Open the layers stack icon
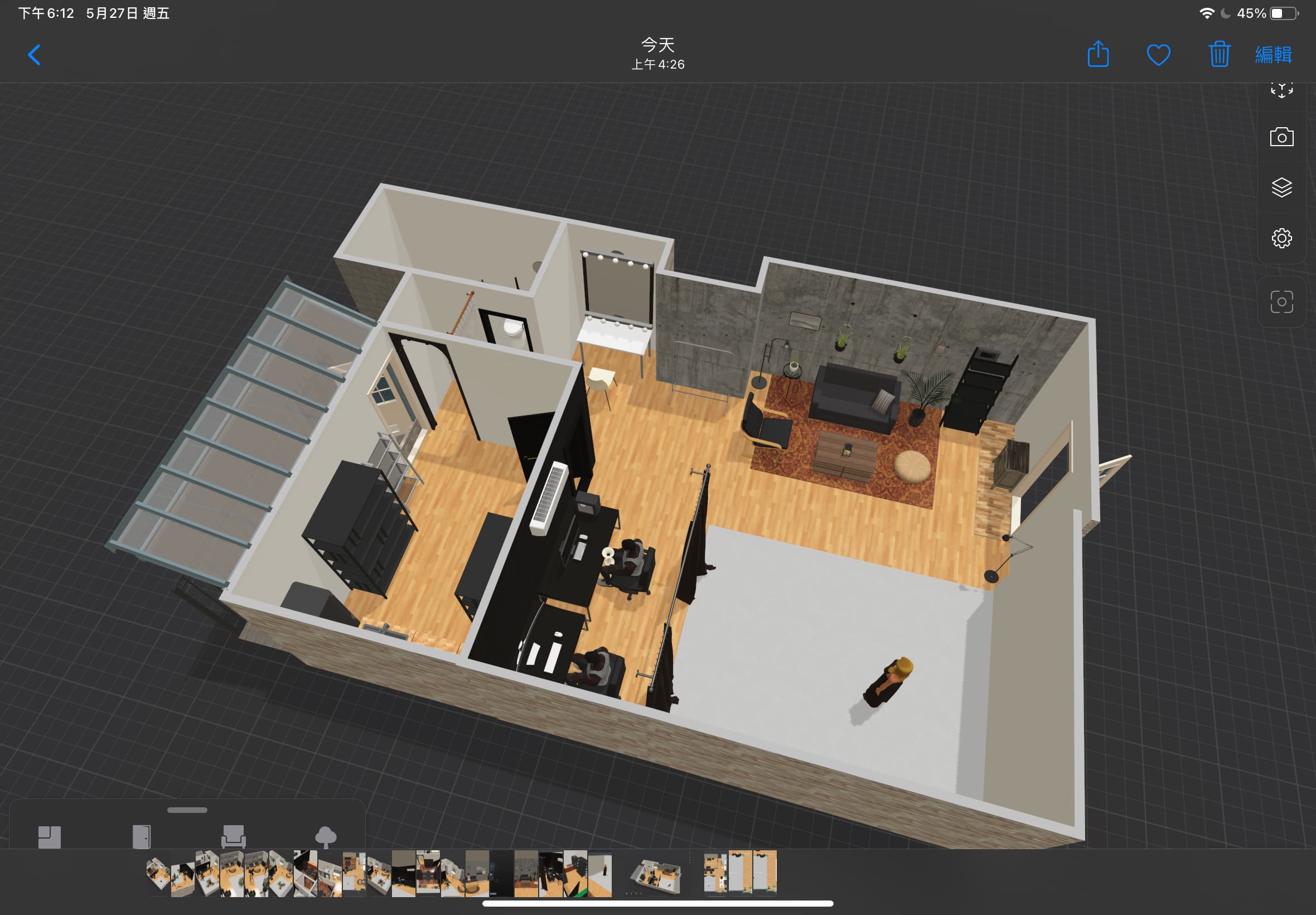The image size is (1316, 915). [x=1281, y=187]
